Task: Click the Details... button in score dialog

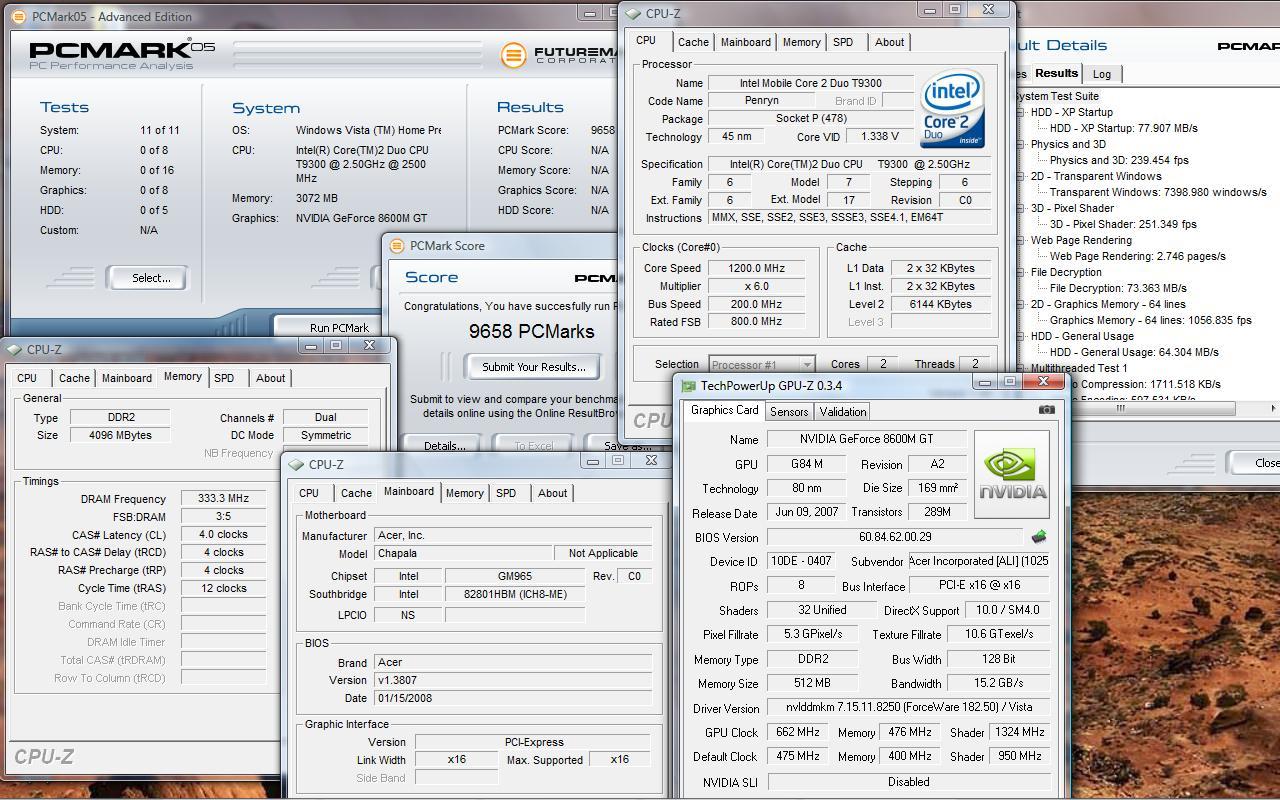Action: (444, 446)
